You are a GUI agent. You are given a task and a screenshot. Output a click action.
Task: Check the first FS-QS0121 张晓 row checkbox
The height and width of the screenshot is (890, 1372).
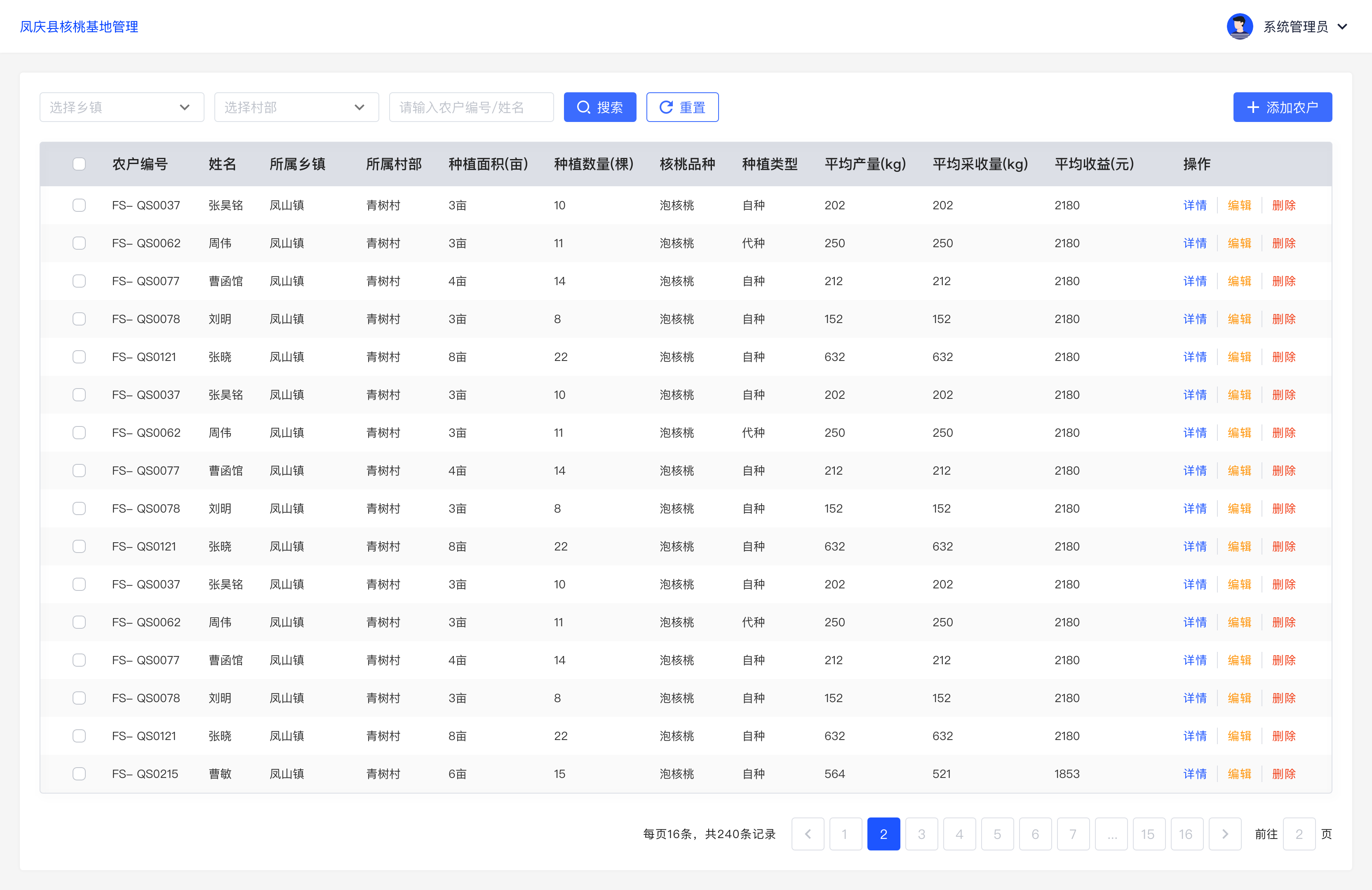point(79,357)
